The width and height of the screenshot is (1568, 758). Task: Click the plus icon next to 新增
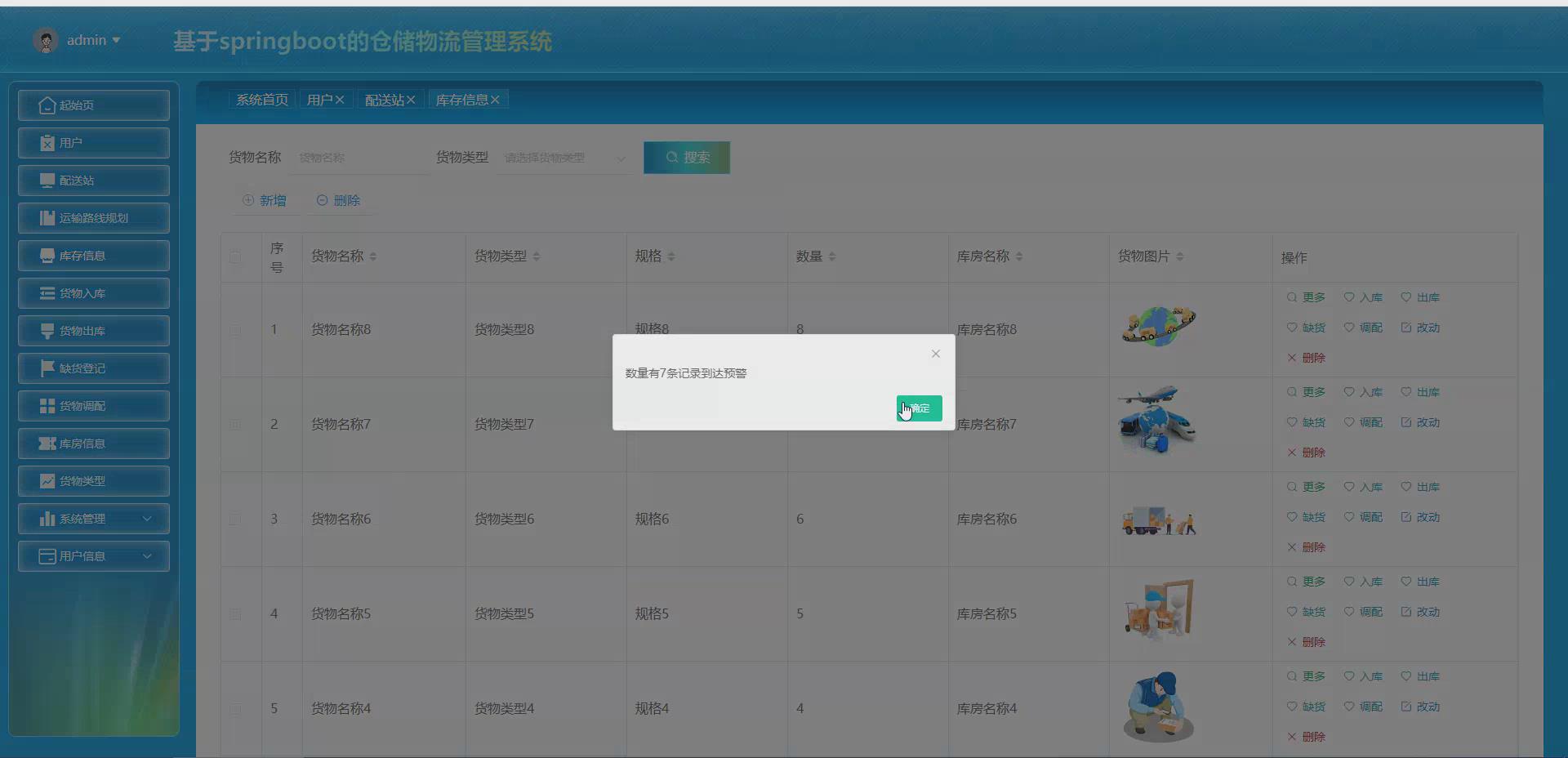click(248, 200)
